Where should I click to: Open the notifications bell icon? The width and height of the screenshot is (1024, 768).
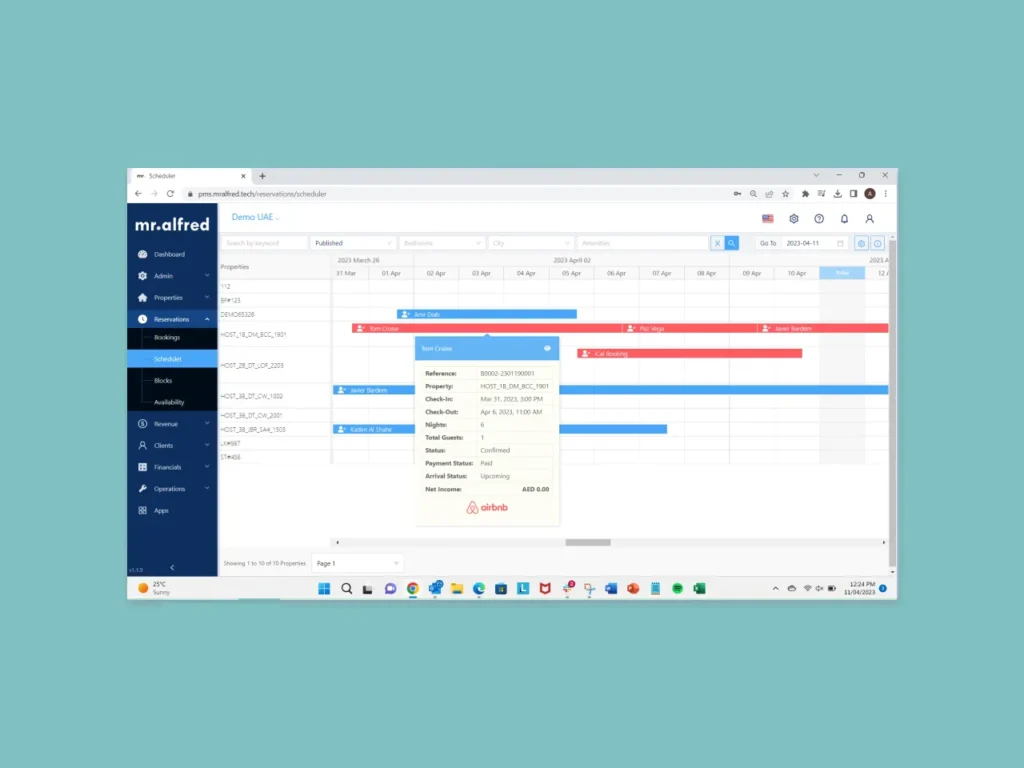[x=844, y=218]
